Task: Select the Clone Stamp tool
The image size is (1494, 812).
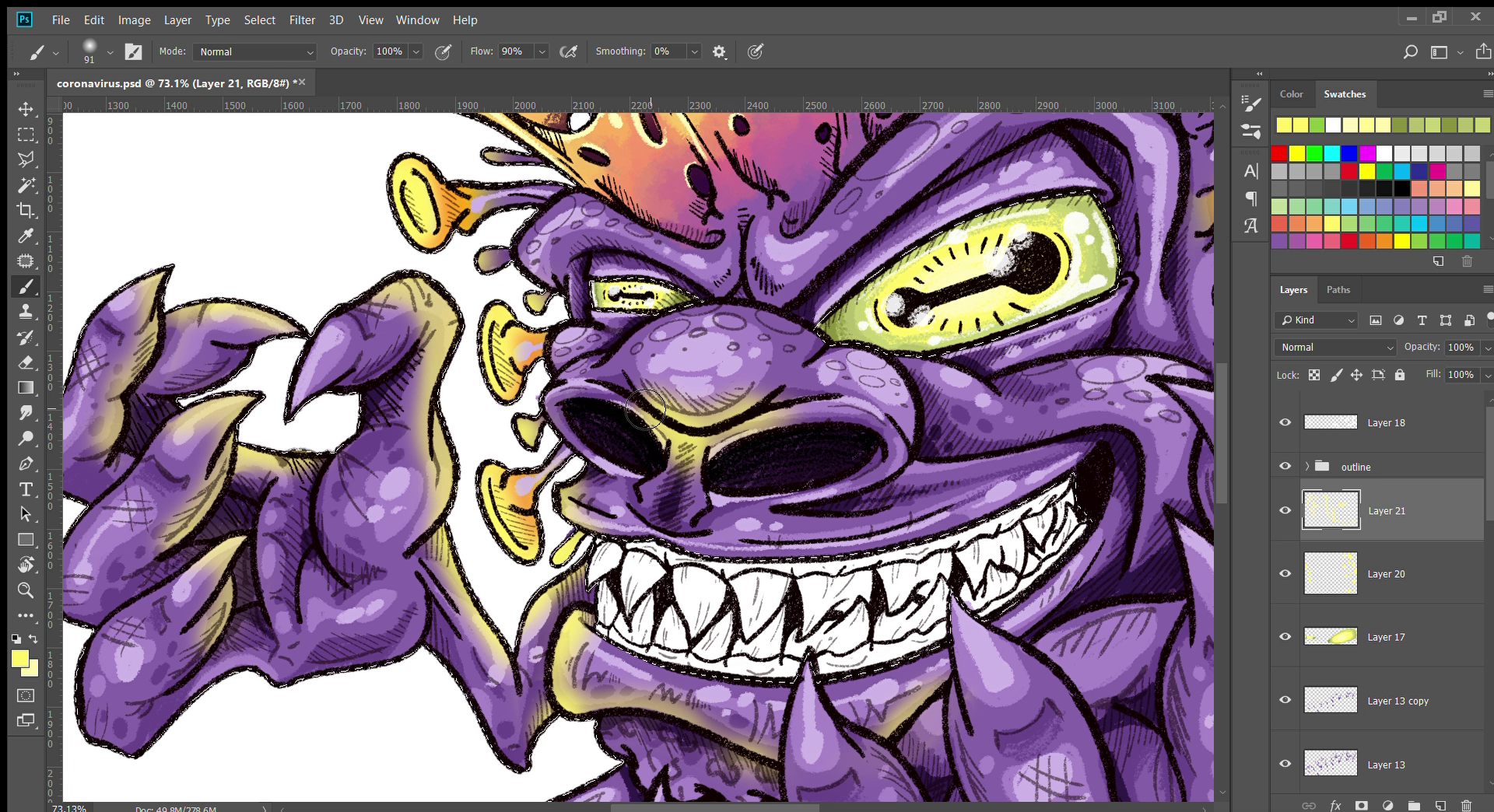Action: [x=26, y=312]
